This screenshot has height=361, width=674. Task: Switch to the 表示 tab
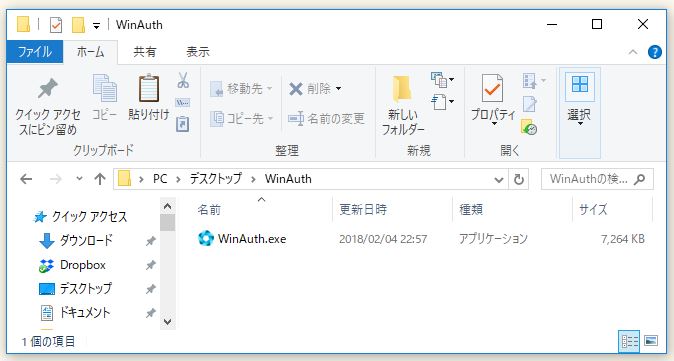(x=198, y=52)
